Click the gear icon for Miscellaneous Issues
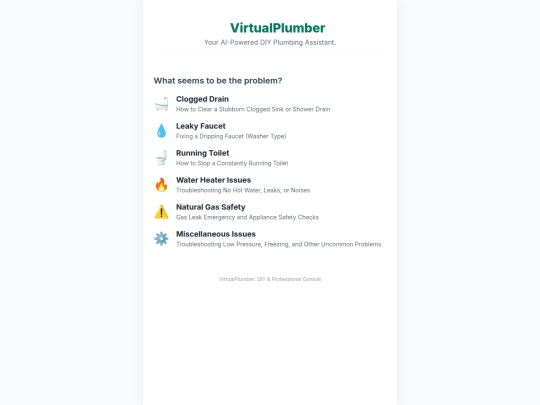This screenshot has height=405, width=540. point(161,239)
